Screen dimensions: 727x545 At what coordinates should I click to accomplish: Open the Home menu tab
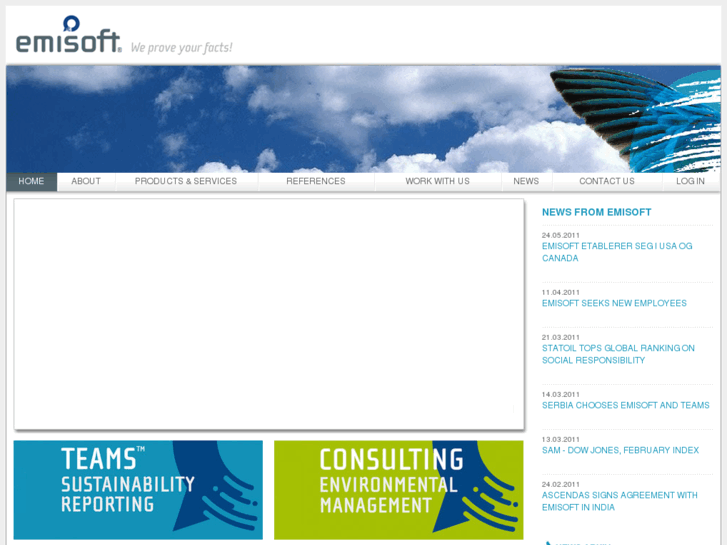32,181
